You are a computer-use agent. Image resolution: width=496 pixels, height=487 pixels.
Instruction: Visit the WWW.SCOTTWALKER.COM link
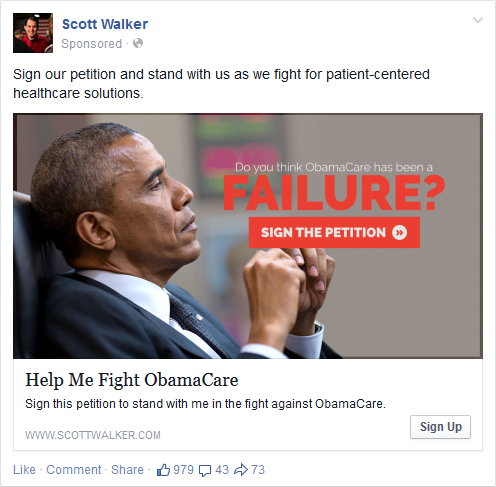point(93,435)
